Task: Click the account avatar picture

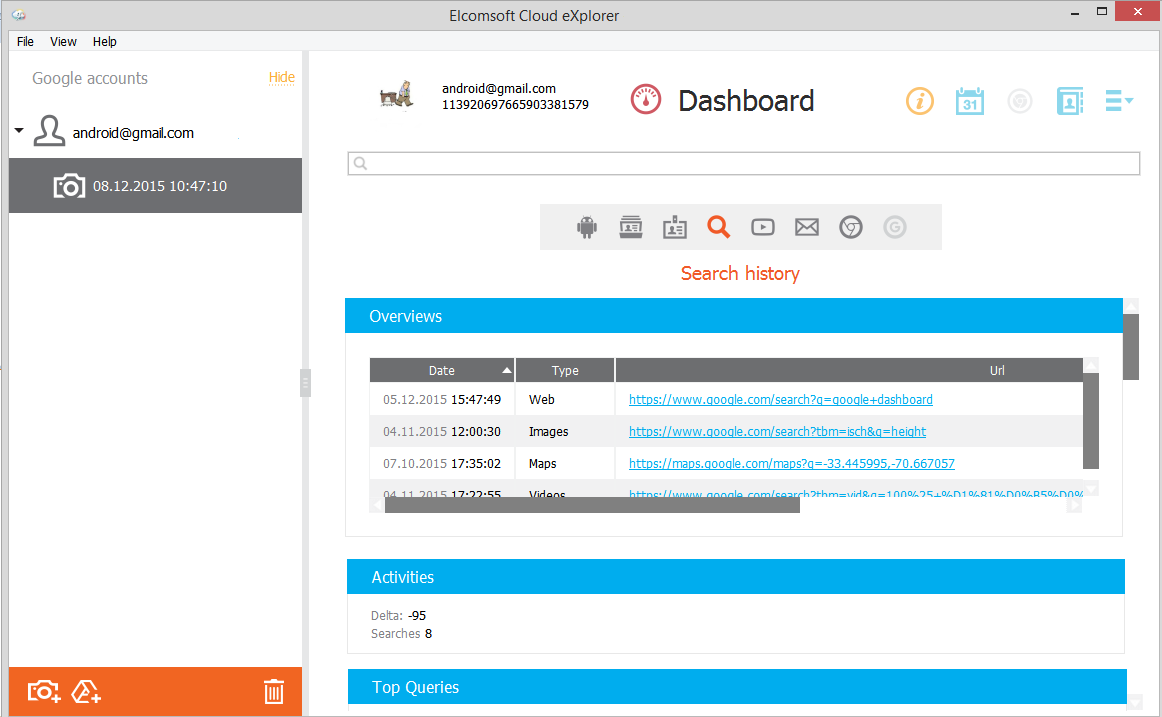Action: (x=396, y=95)
